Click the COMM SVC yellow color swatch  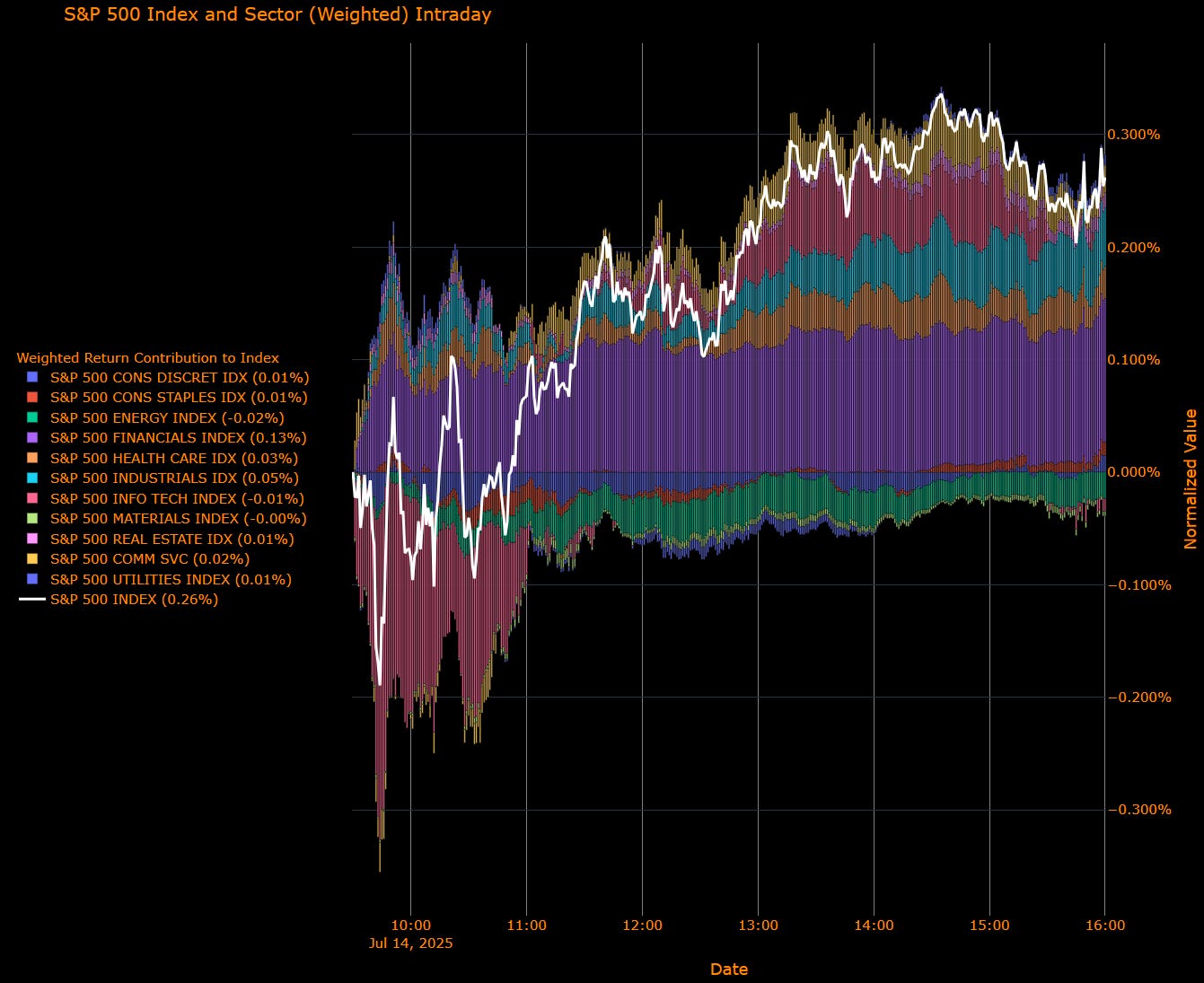(x=32, y=559)
